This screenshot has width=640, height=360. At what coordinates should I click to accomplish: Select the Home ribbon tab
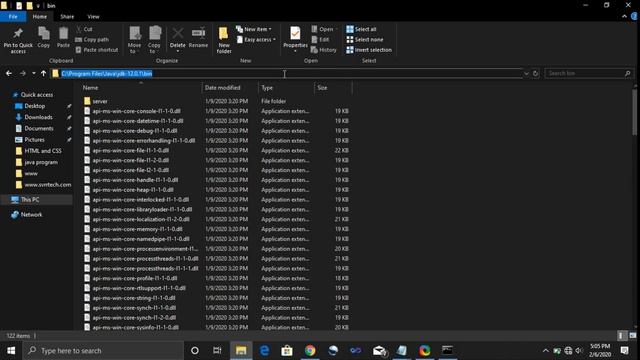pos(40,16)
